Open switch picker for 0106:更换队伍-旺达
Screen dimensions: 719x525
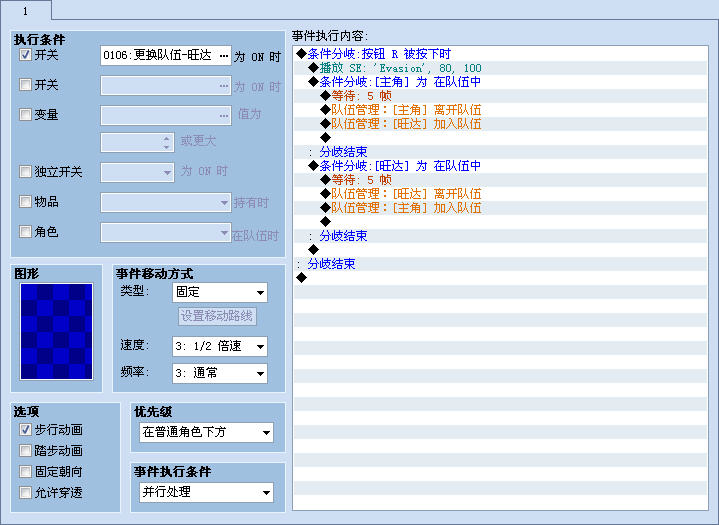coord(223,56)
